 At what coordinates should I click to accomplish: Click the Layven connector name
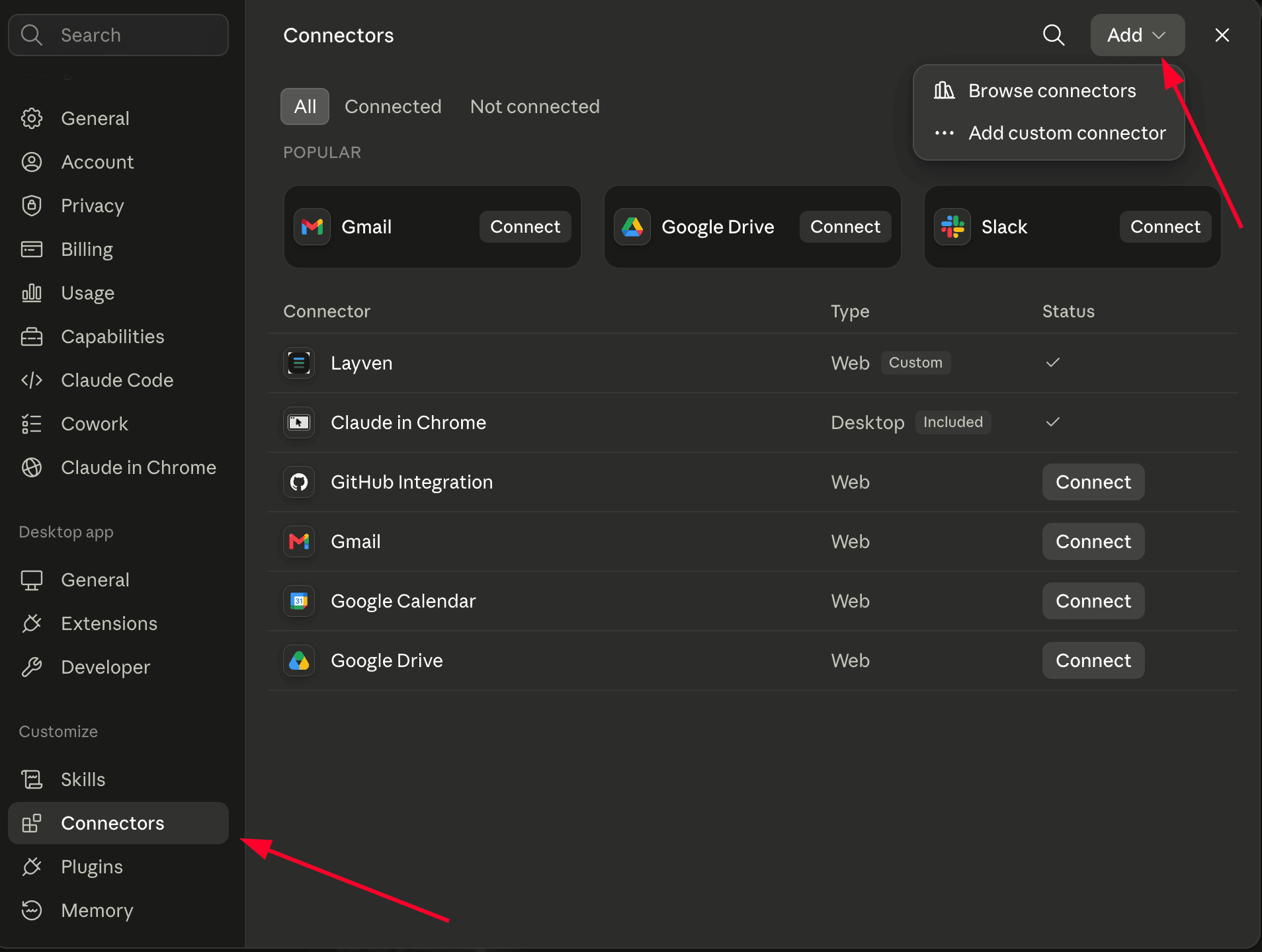361,363
